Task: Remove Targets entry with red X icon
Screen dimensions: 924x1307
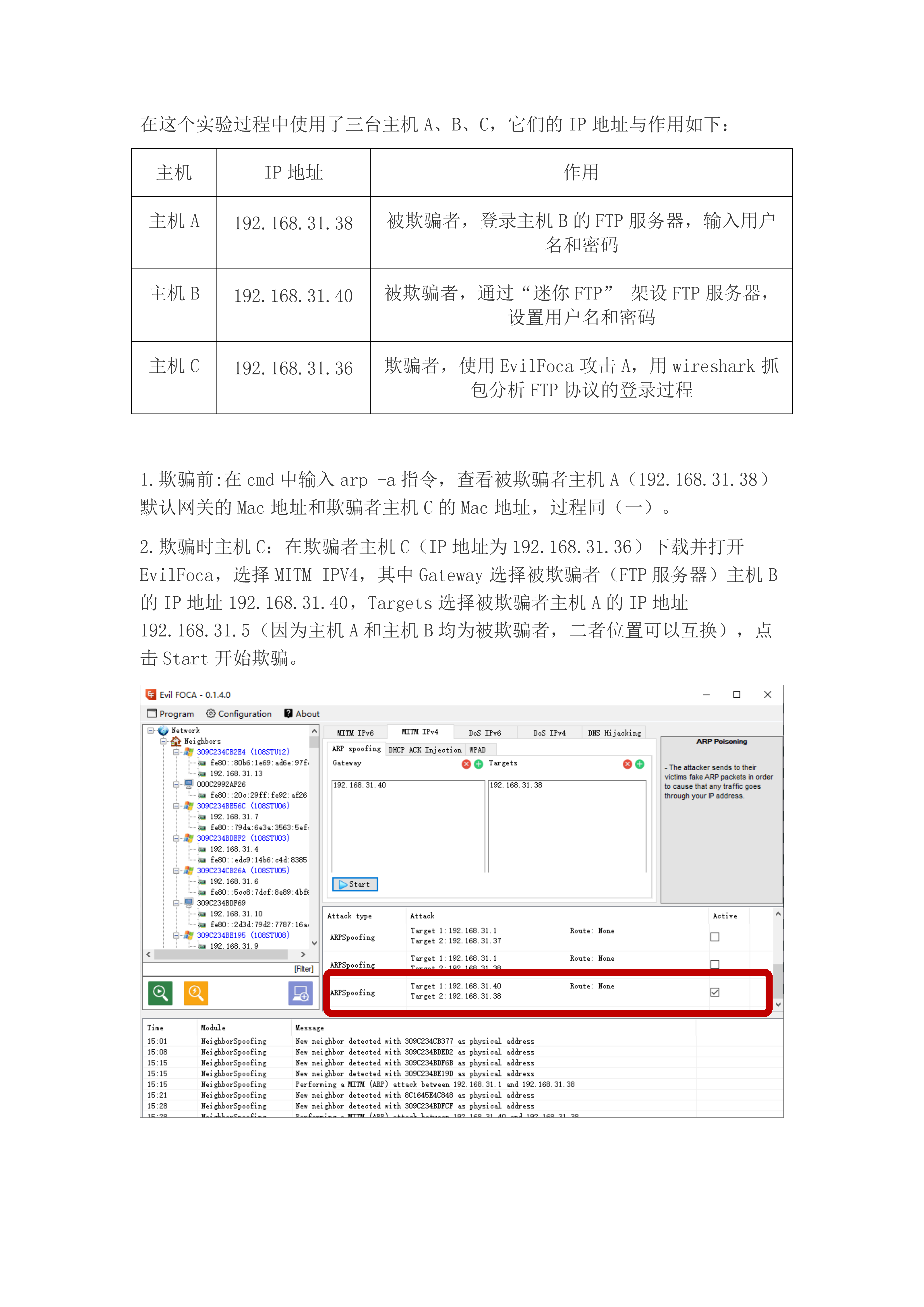Action: [627, 764]
